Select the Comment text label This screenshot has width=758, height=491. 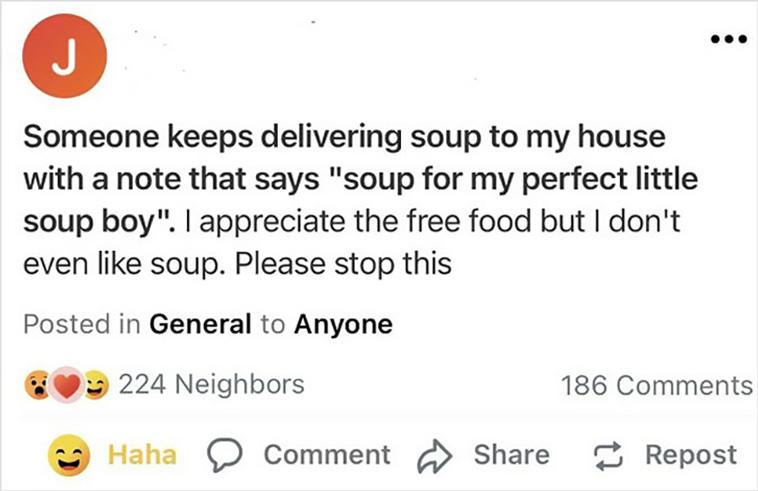tap(327, 455)
